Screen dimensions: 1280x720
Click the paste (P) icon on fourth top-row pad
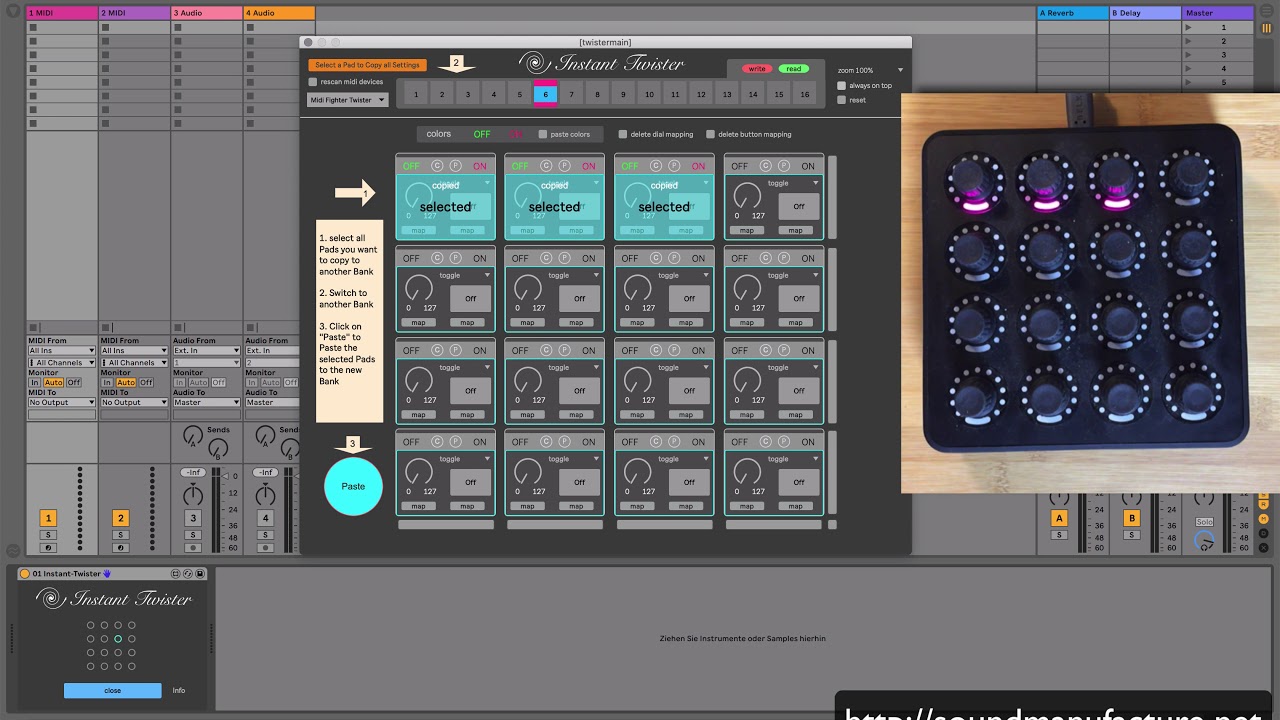783,166
